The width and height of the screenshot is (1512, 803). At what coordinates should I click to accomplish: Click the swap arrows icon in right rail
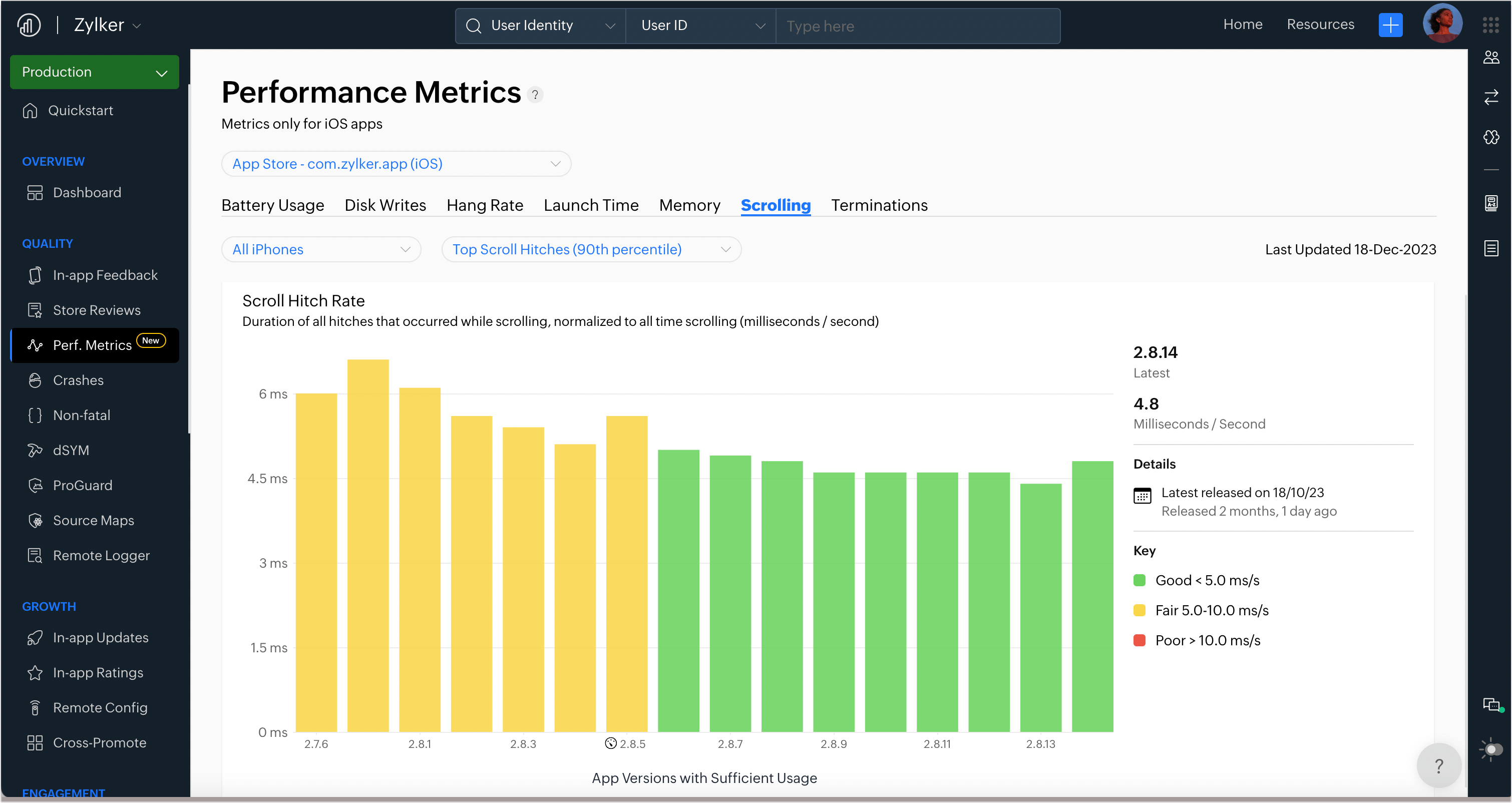coord(1491,97)
